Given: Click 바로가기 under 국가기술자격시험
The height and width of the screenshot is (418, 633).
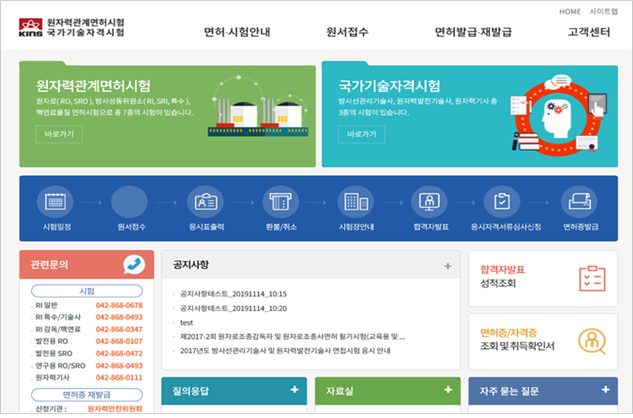Looking at the screenshot, I should tap(361, 134).
